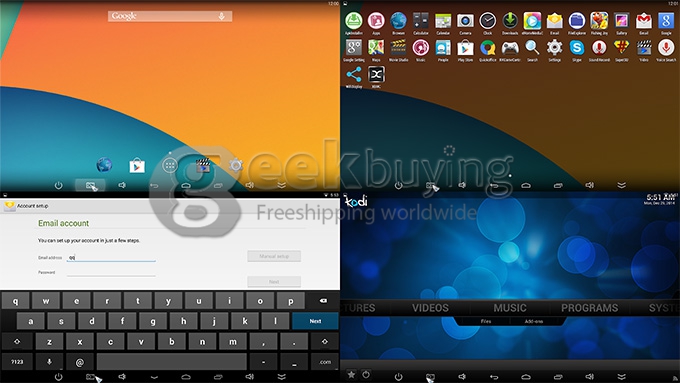This screenshot has width=680, height=383.
Task: Open the WifiDisplay share app
Action: [x=353, y=75]
